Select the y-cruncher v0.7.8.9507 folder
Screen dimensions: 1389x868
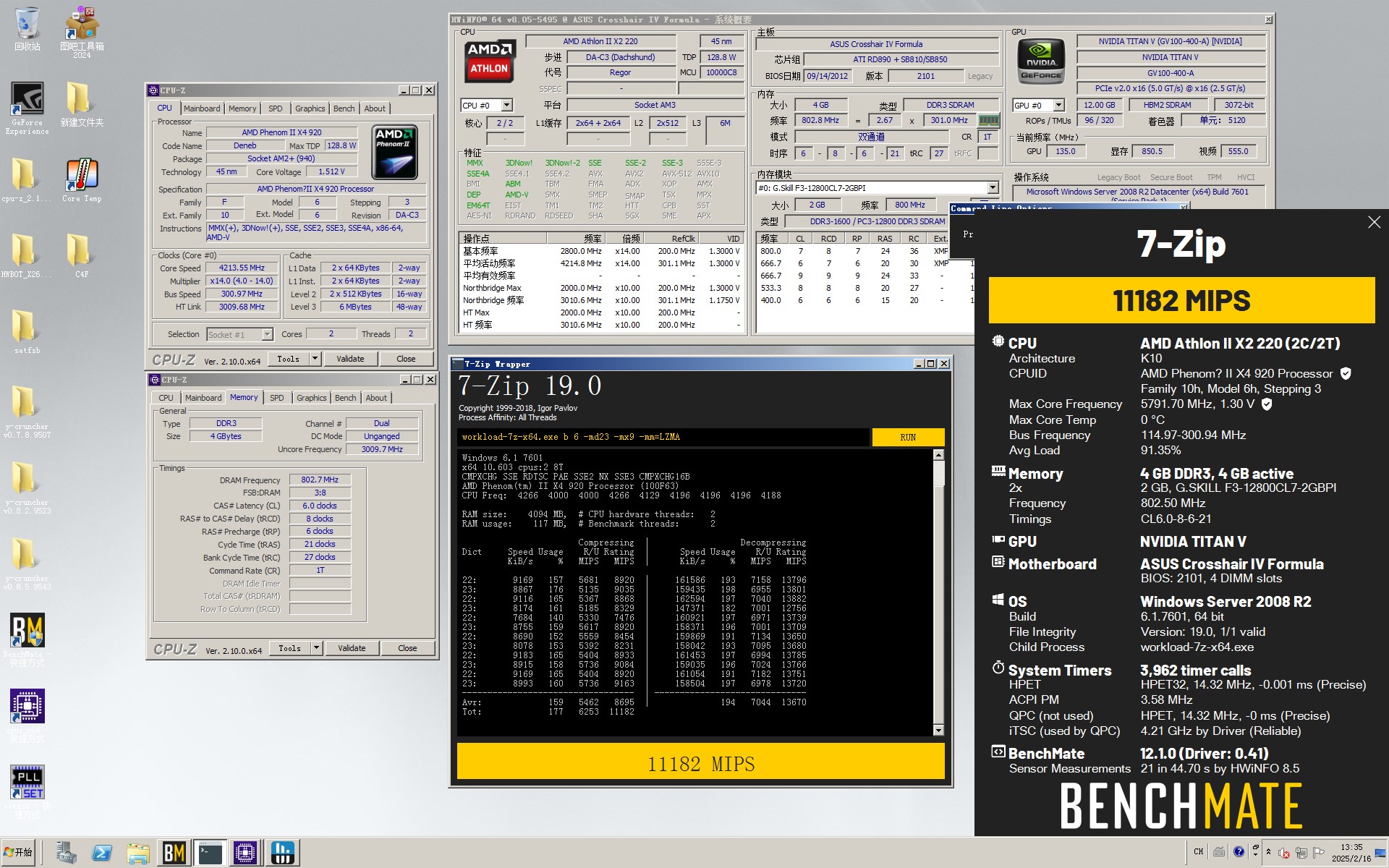click(x=27, y=412)
